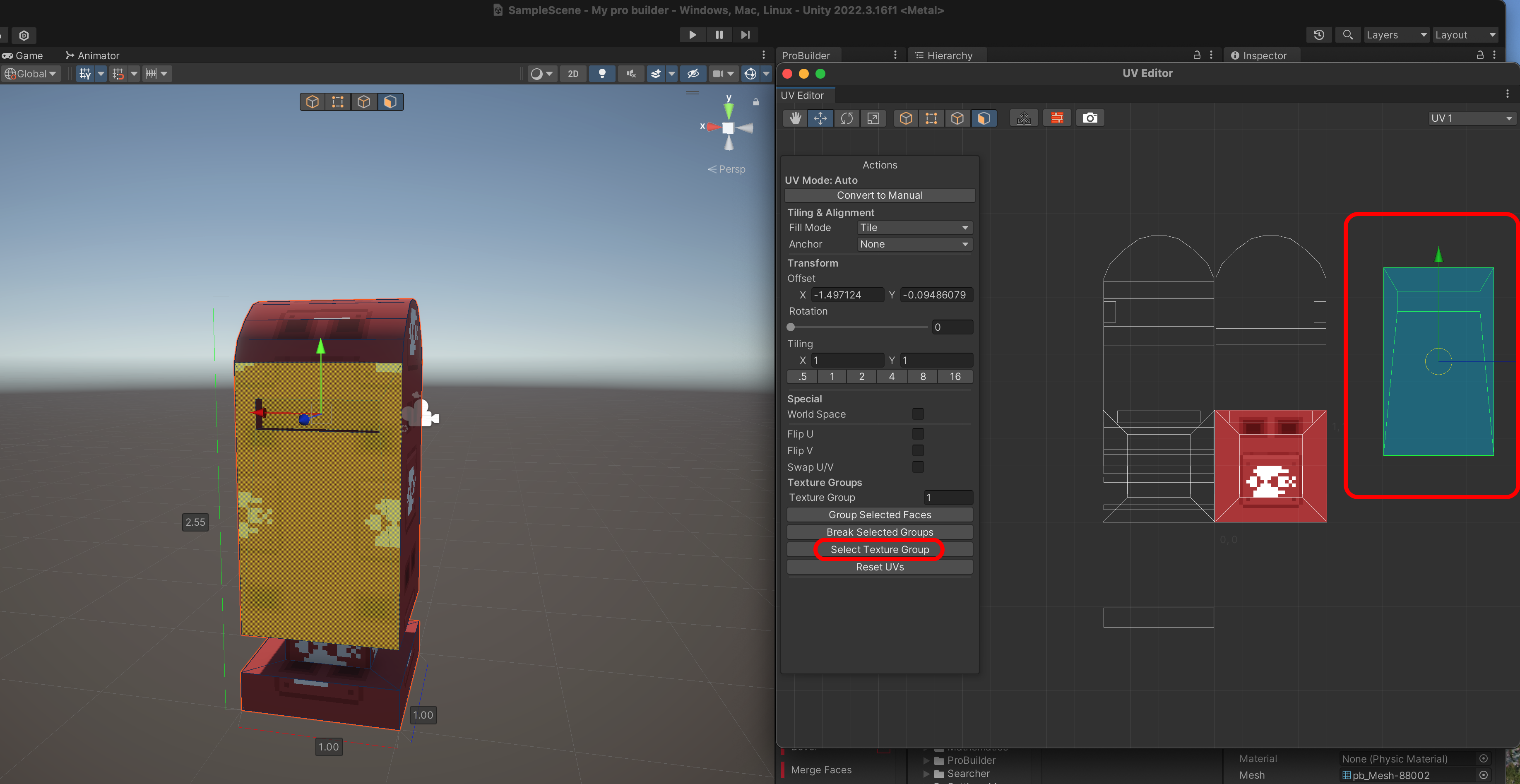Select the UV Editor pan hand tool
Viewport: 1520px width, 784px height.
pos(795,118)
